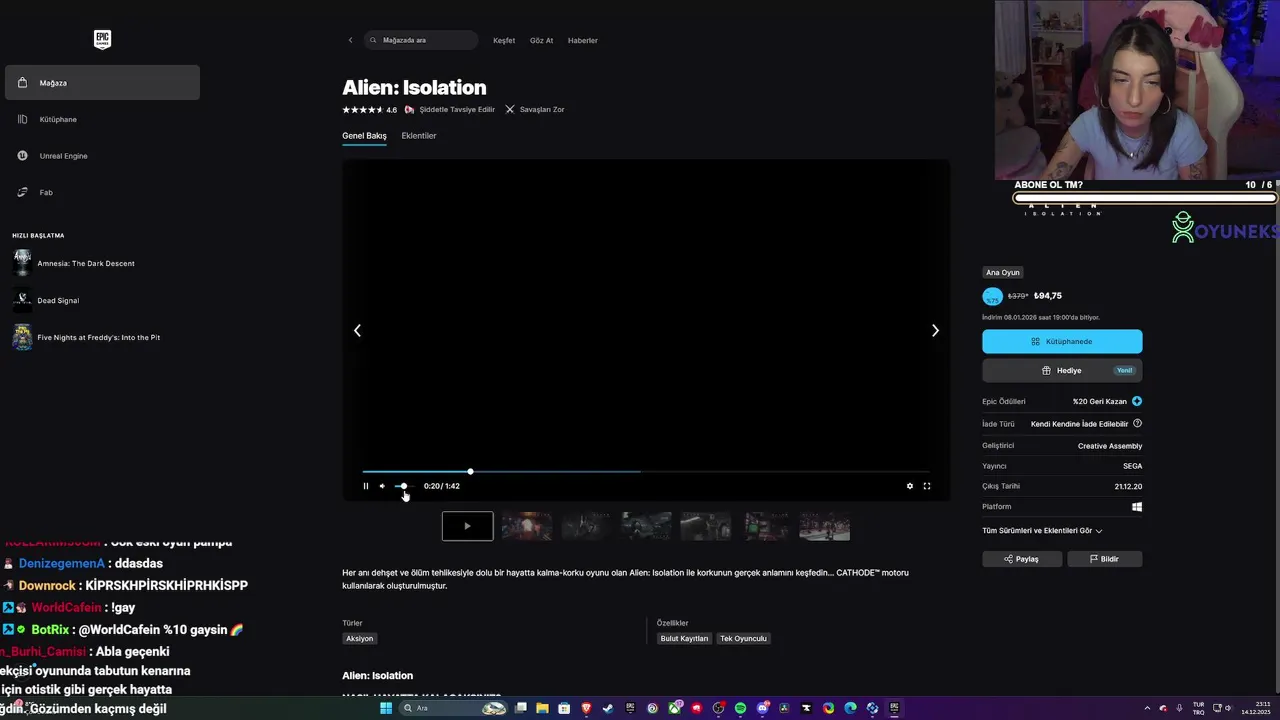
Task: Click the Creative Assembly developer name
Action: tap(1110, 446)
